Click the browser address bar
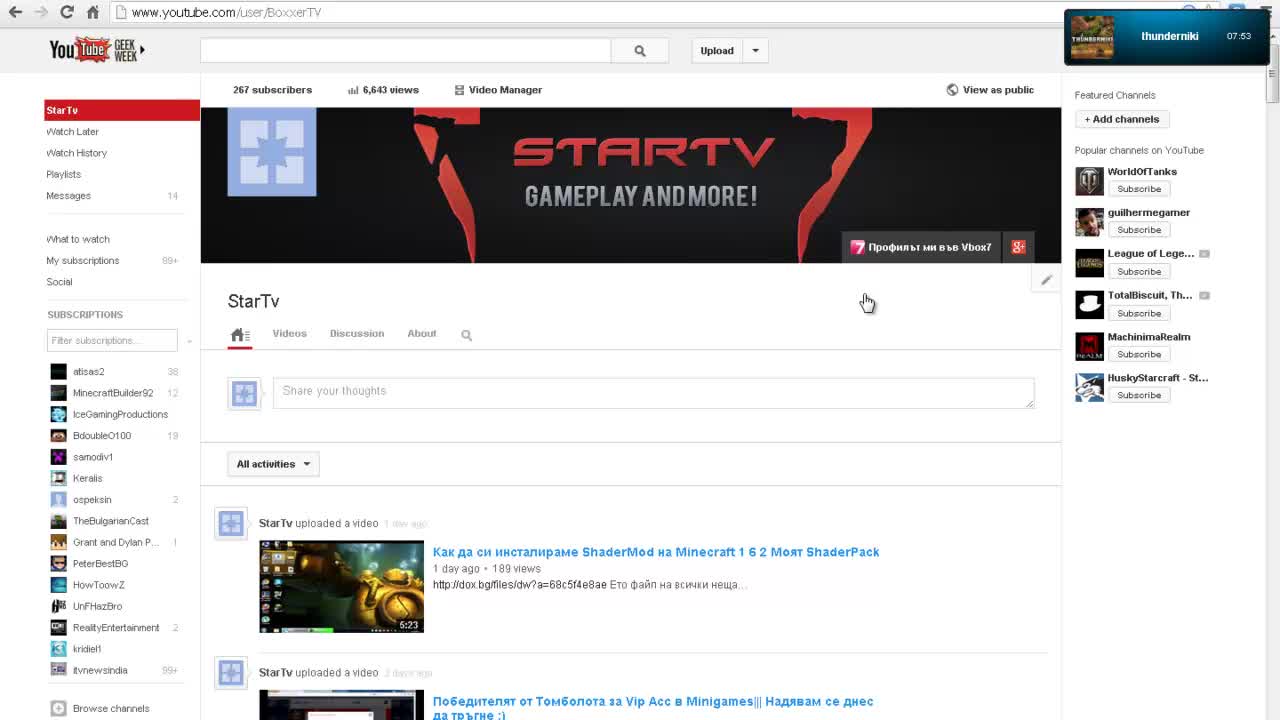Screen dimensions: 1280x720 point(590,12)
